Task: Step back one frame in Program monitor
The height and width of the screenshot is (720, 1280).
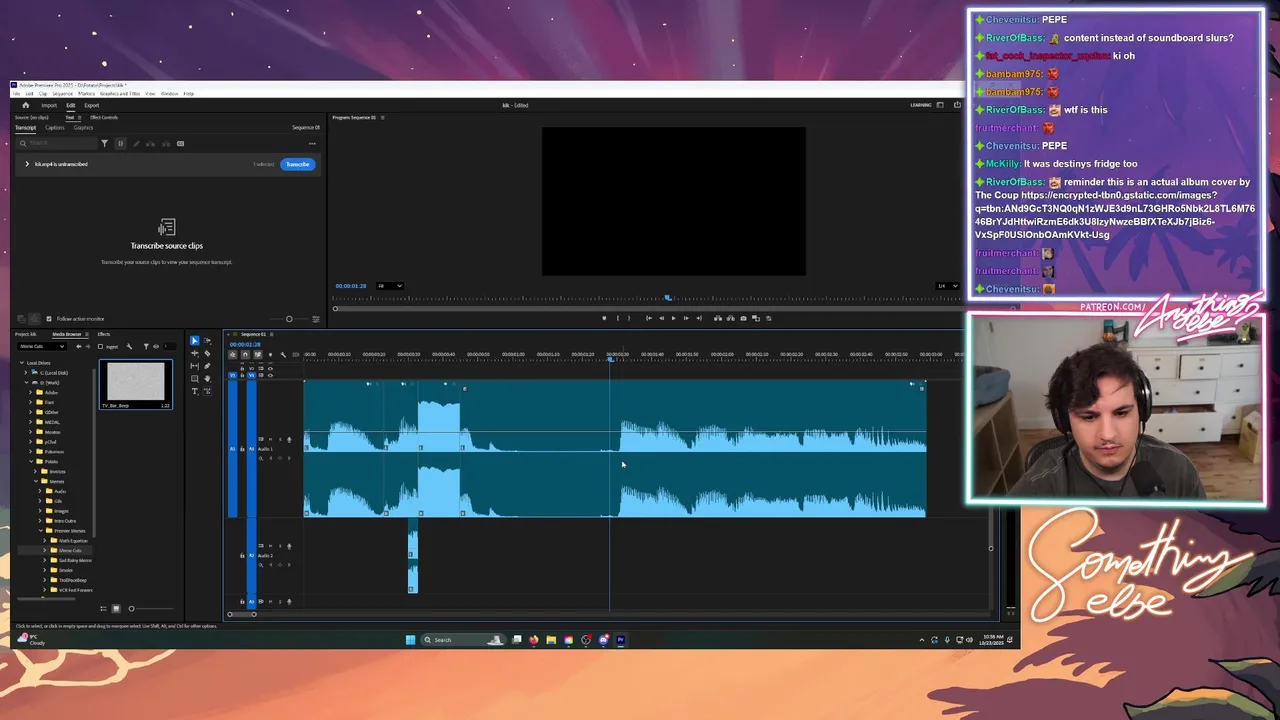Action: click(661, 318)
